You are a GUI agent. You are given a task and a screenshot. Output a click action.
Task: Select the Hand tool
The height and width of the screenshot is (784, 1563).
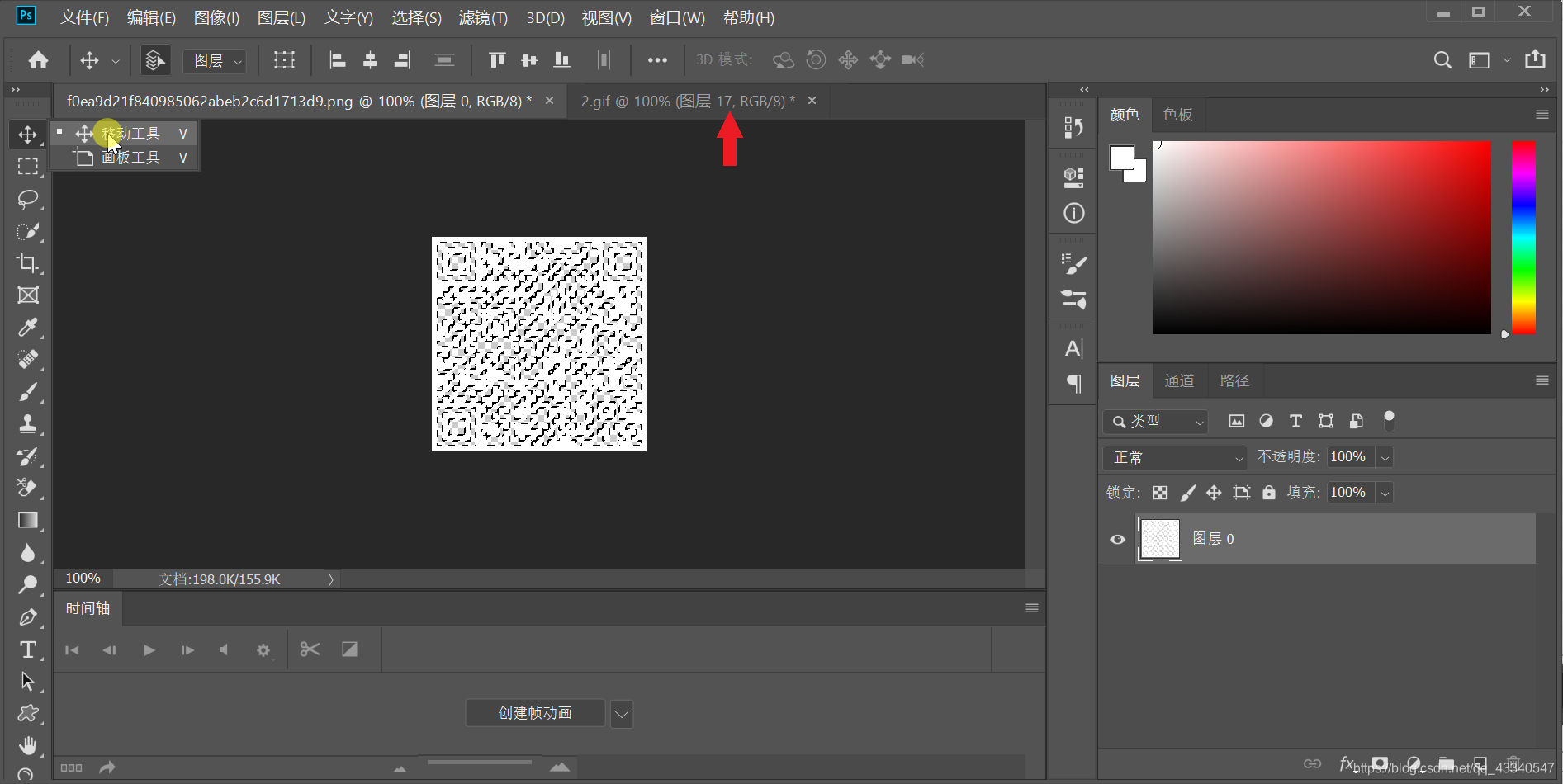pos(28,746)
